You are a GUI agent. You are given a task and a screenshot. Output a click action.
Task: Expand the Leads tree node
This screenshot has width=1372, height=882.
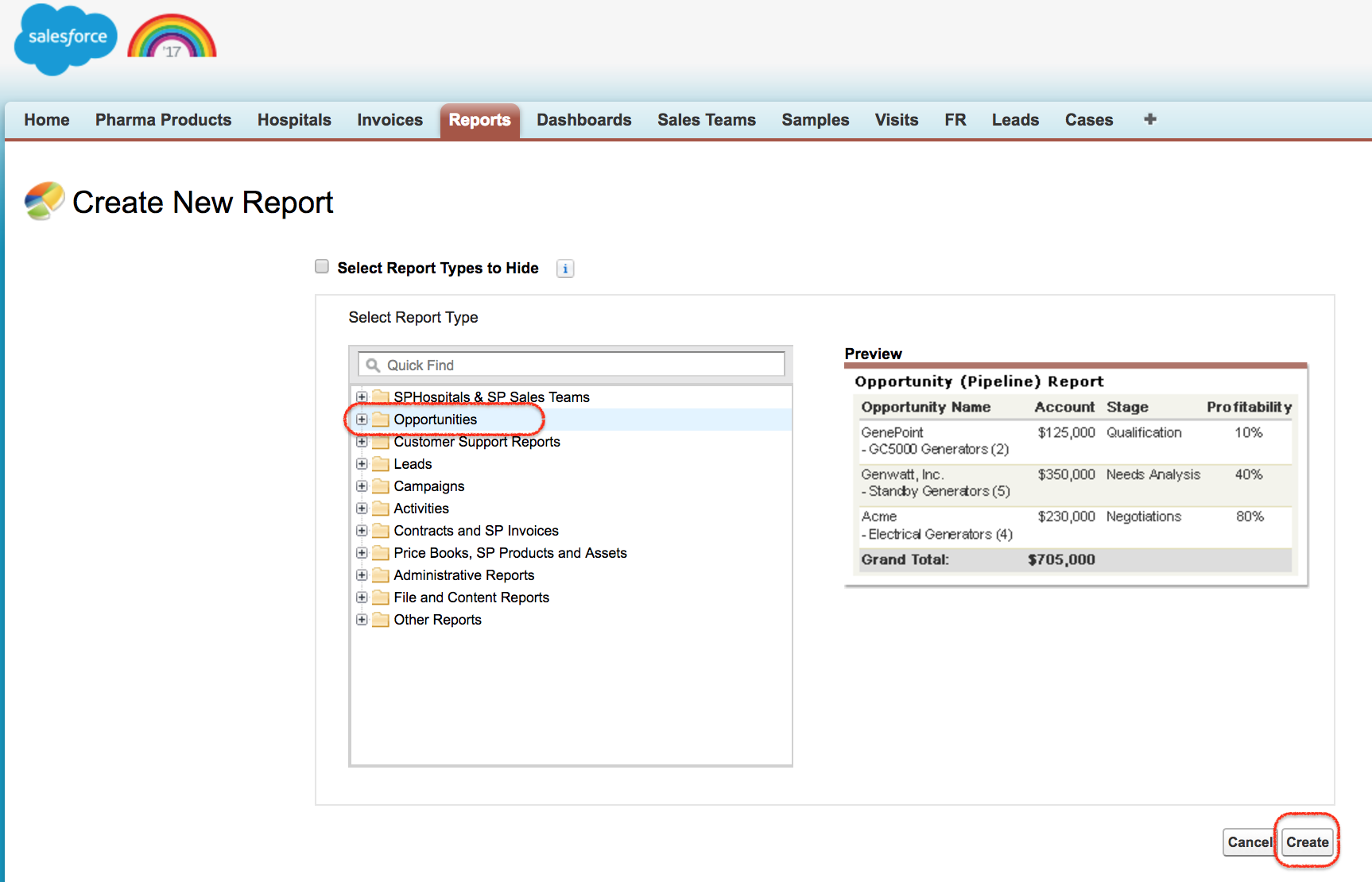click(362, 463)
